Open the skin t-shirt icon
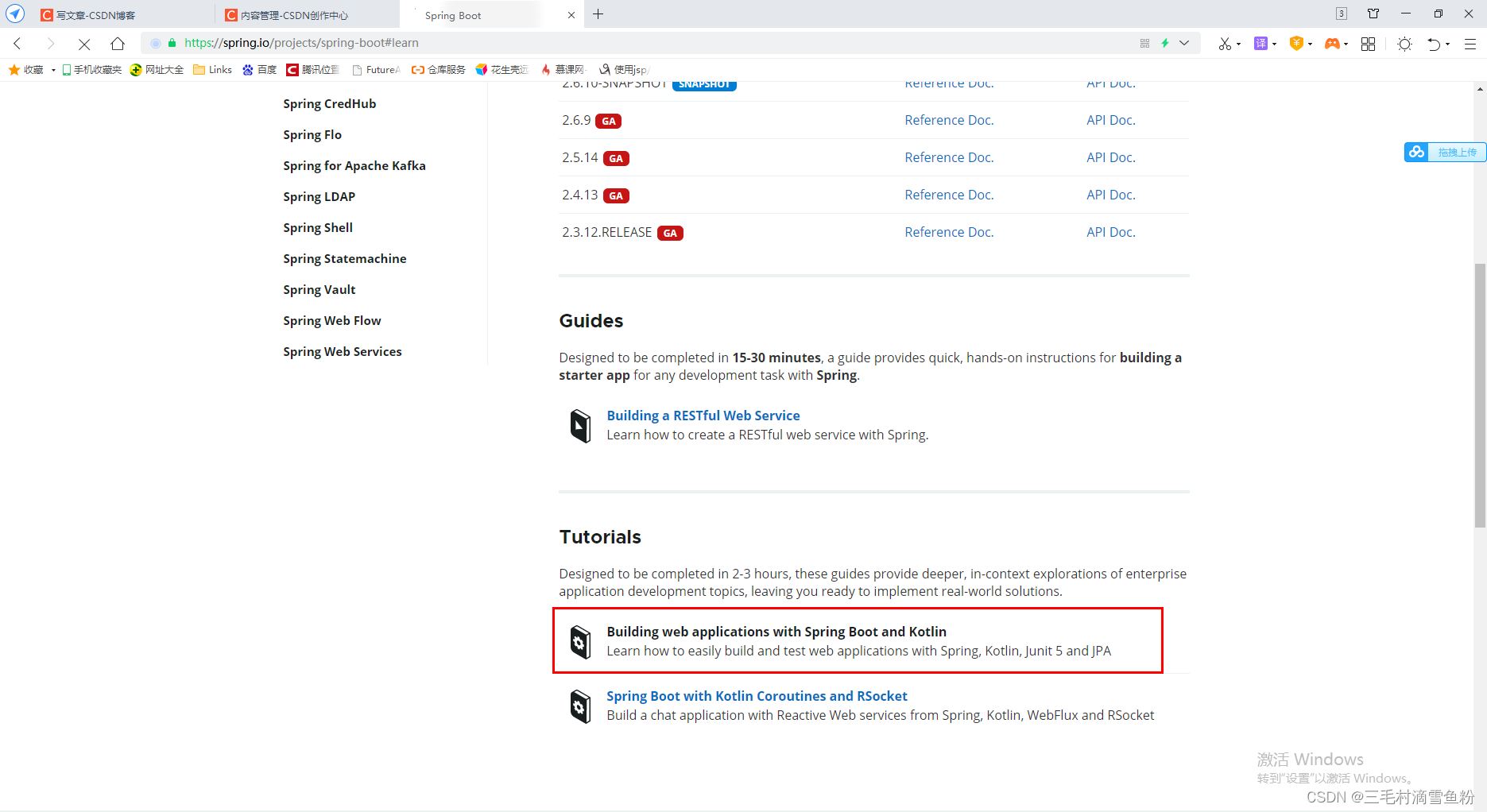Screen dimensions: 1487x812 click(x=1373, y=14)
